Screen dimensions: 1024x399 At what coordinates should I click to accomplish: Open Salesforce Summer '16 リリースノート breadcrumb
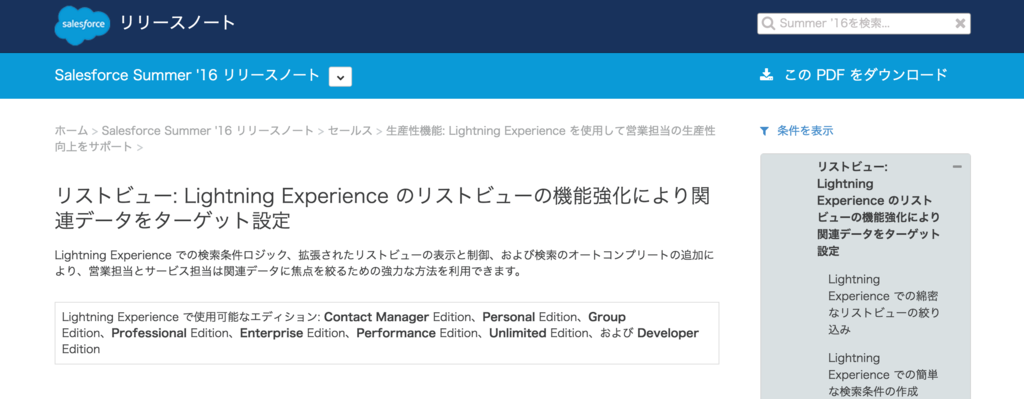click(208, 131)
